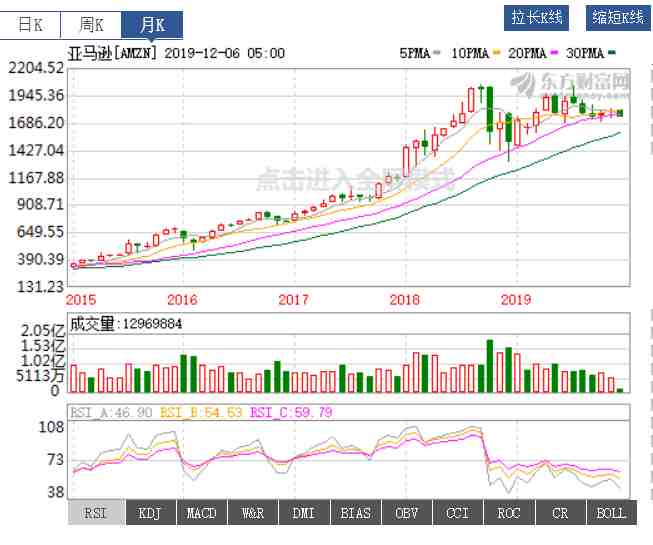Click the tallest green volume bar in late 2018
This screenshot has width=653, height=545.
[490, 366]
